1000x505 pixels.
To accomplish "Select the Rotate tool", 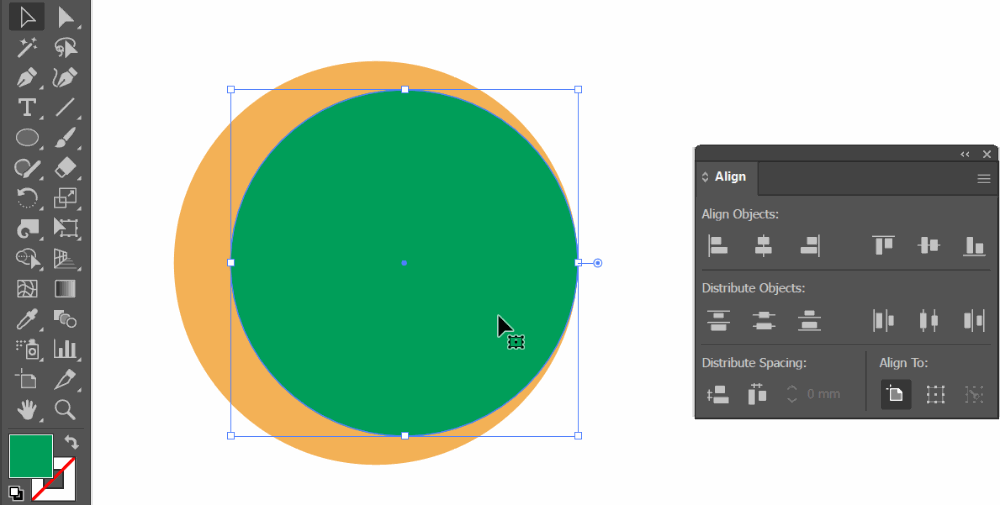I will 27,198.
